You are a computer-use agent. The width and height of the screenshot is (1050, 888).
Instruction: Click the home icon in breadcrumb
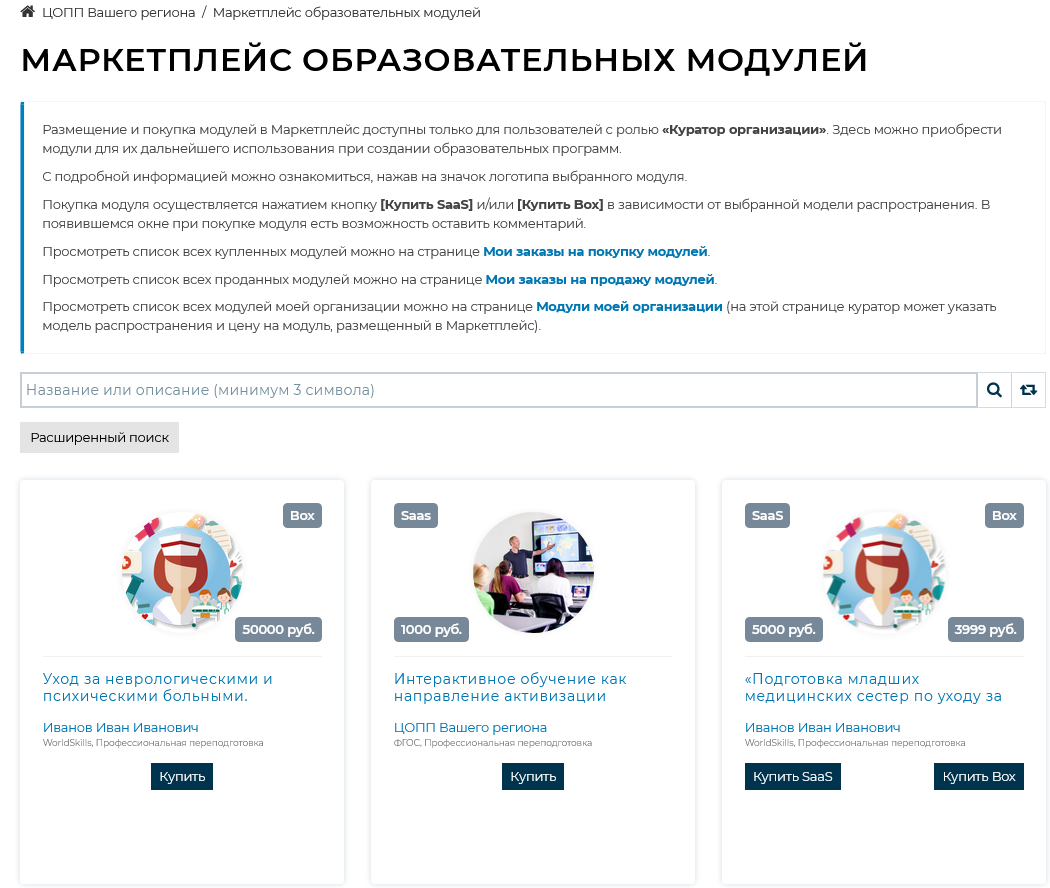coord(28,12)
